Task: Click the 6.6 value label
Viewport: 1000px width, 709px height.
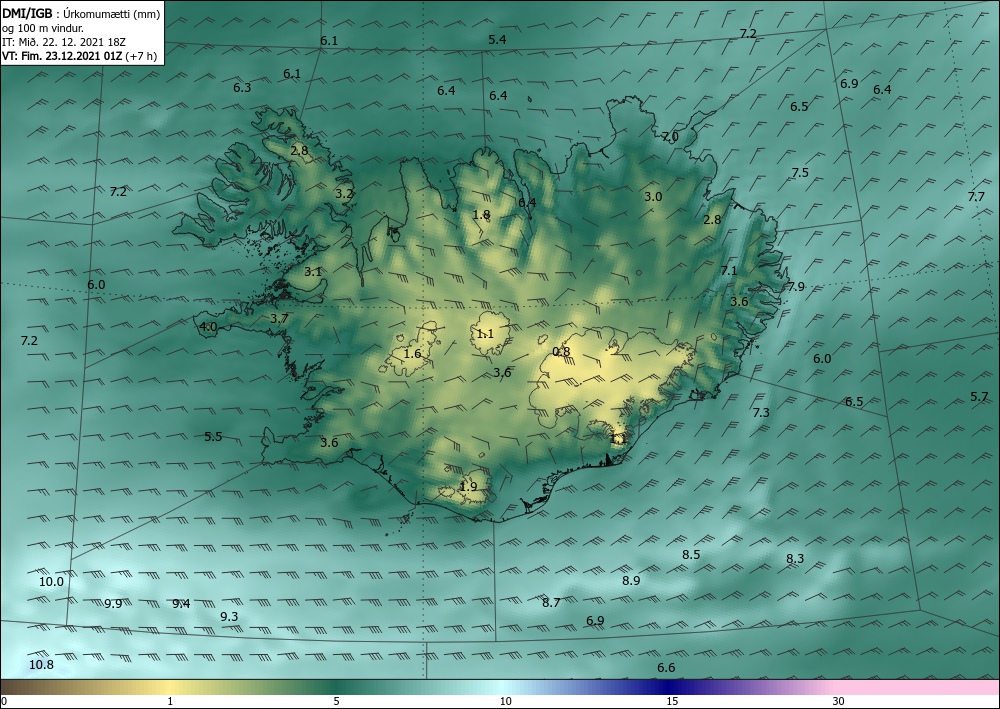Action: click(x=666, y=668)
